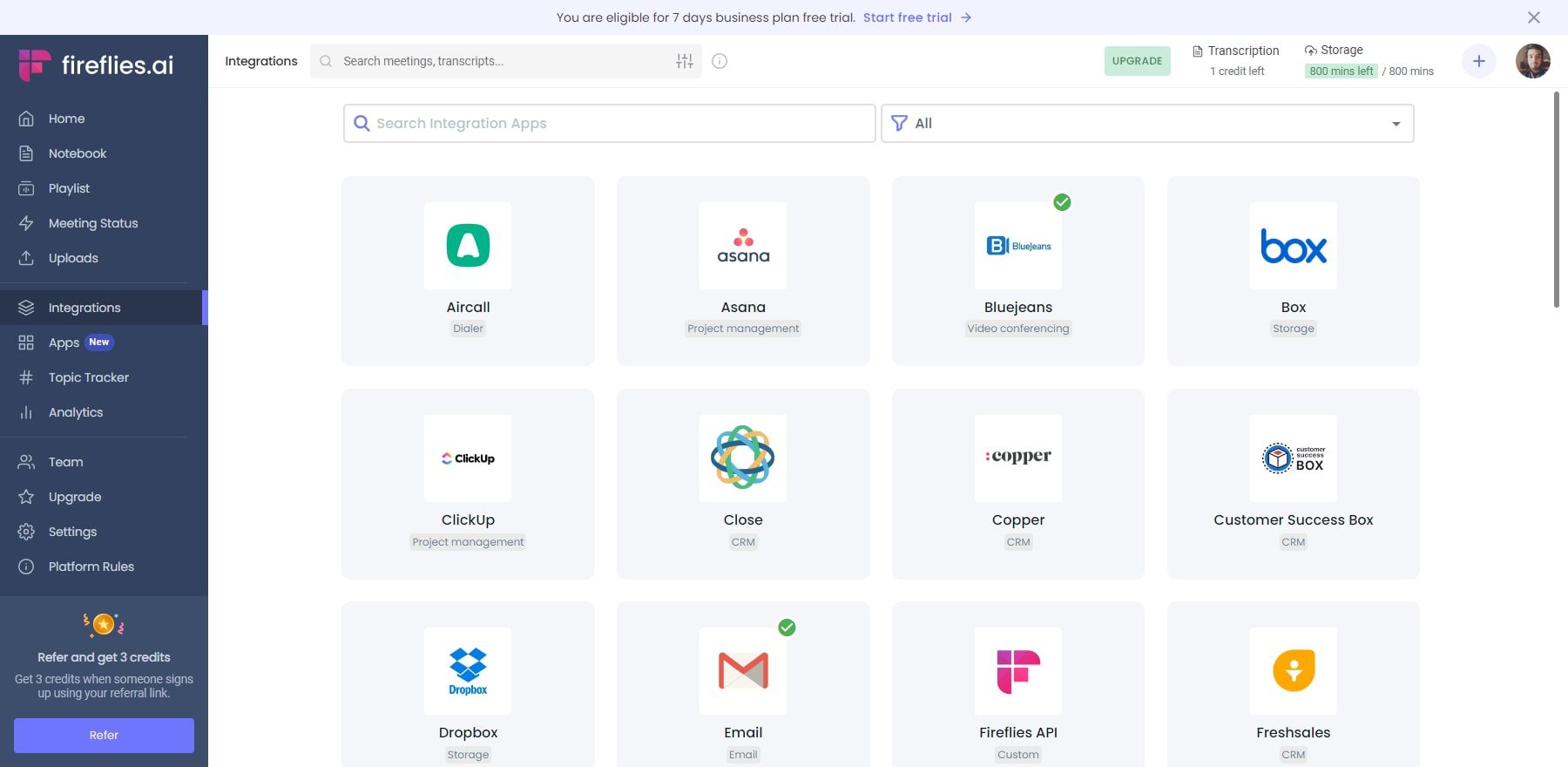Click the search filter sliders icon
Screen dimensions: 1568x767
click(685, 61)
